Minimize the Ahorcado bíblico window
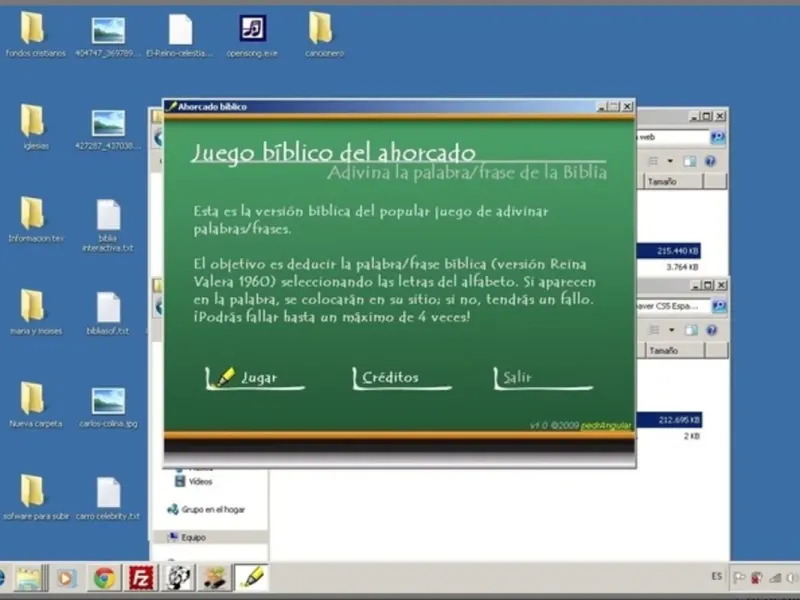Screen dimensions: 800x600 pyautogui.click(x=602, y=107)
